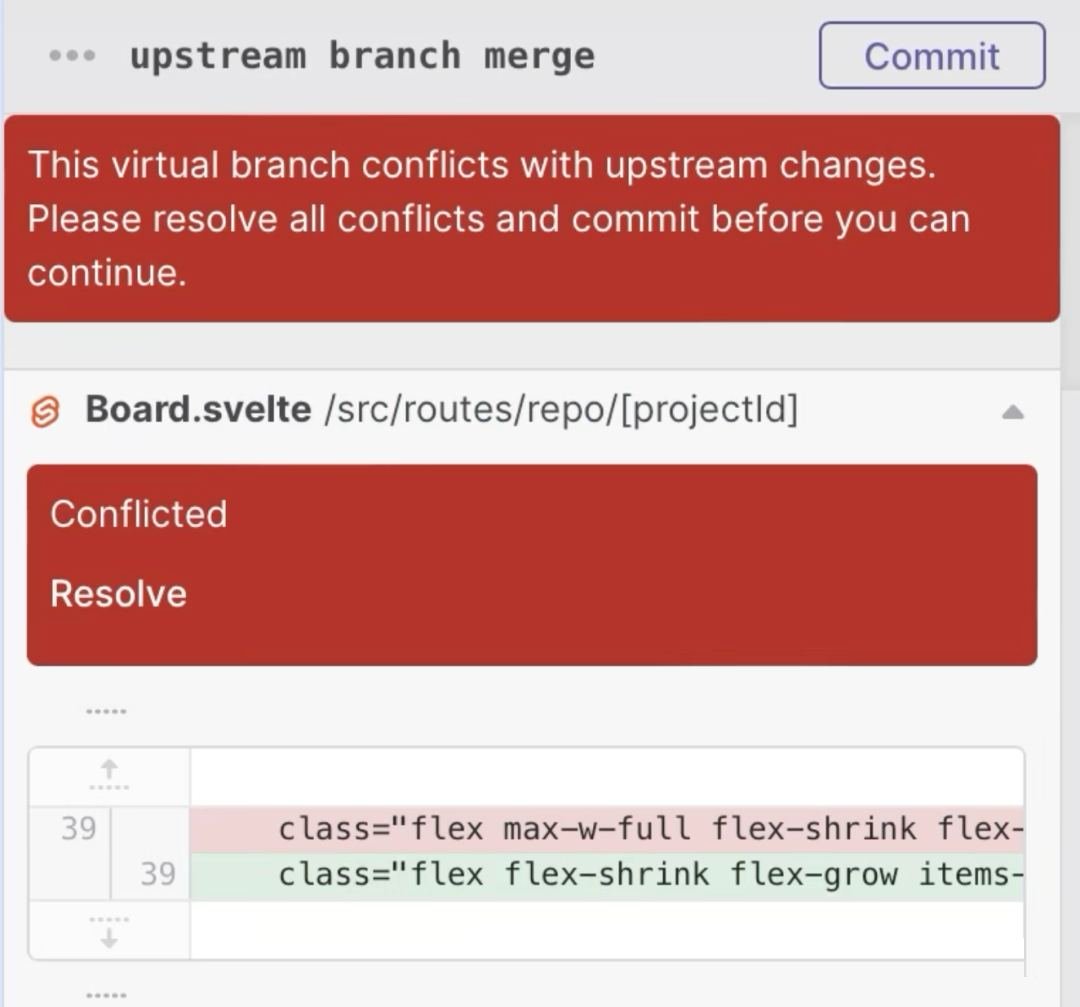Click new line number 39 in gutter
The height and width of the screenshot is (1007, 1080).
tap(157, 875)
